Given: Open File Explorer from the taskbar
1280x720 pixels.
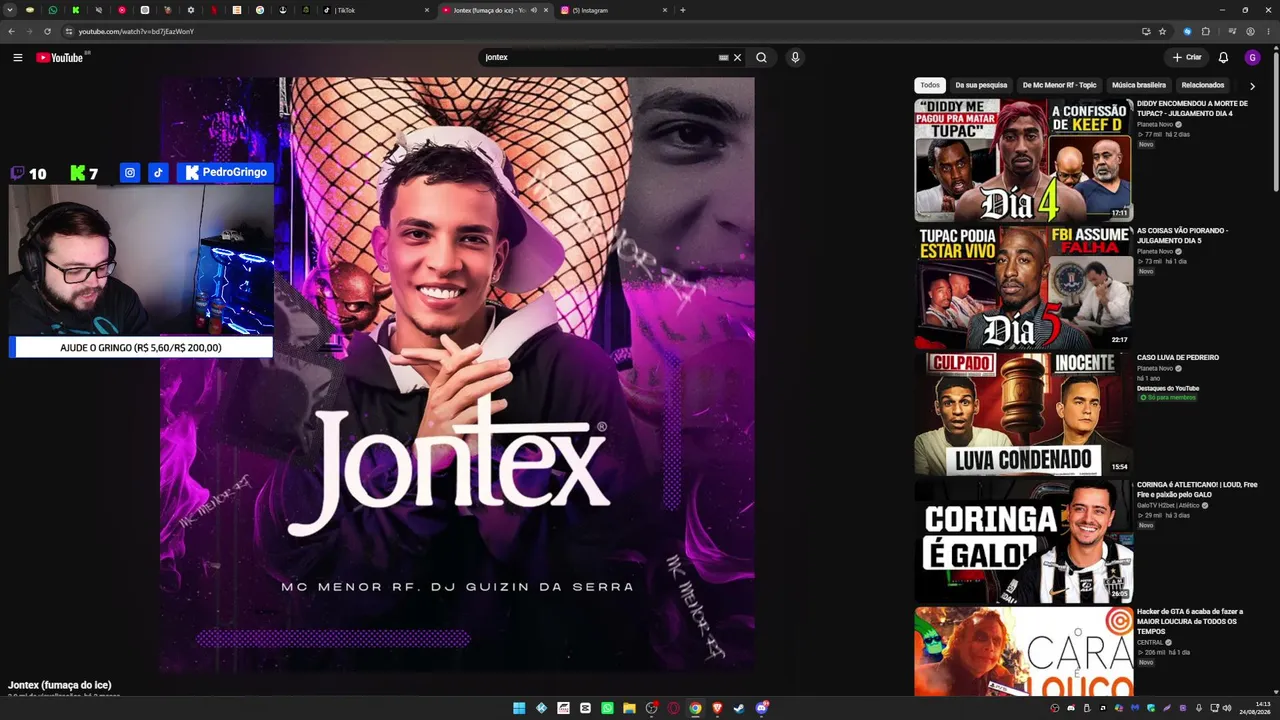Looking at the screenshot, I should click(x=629, y=708).
